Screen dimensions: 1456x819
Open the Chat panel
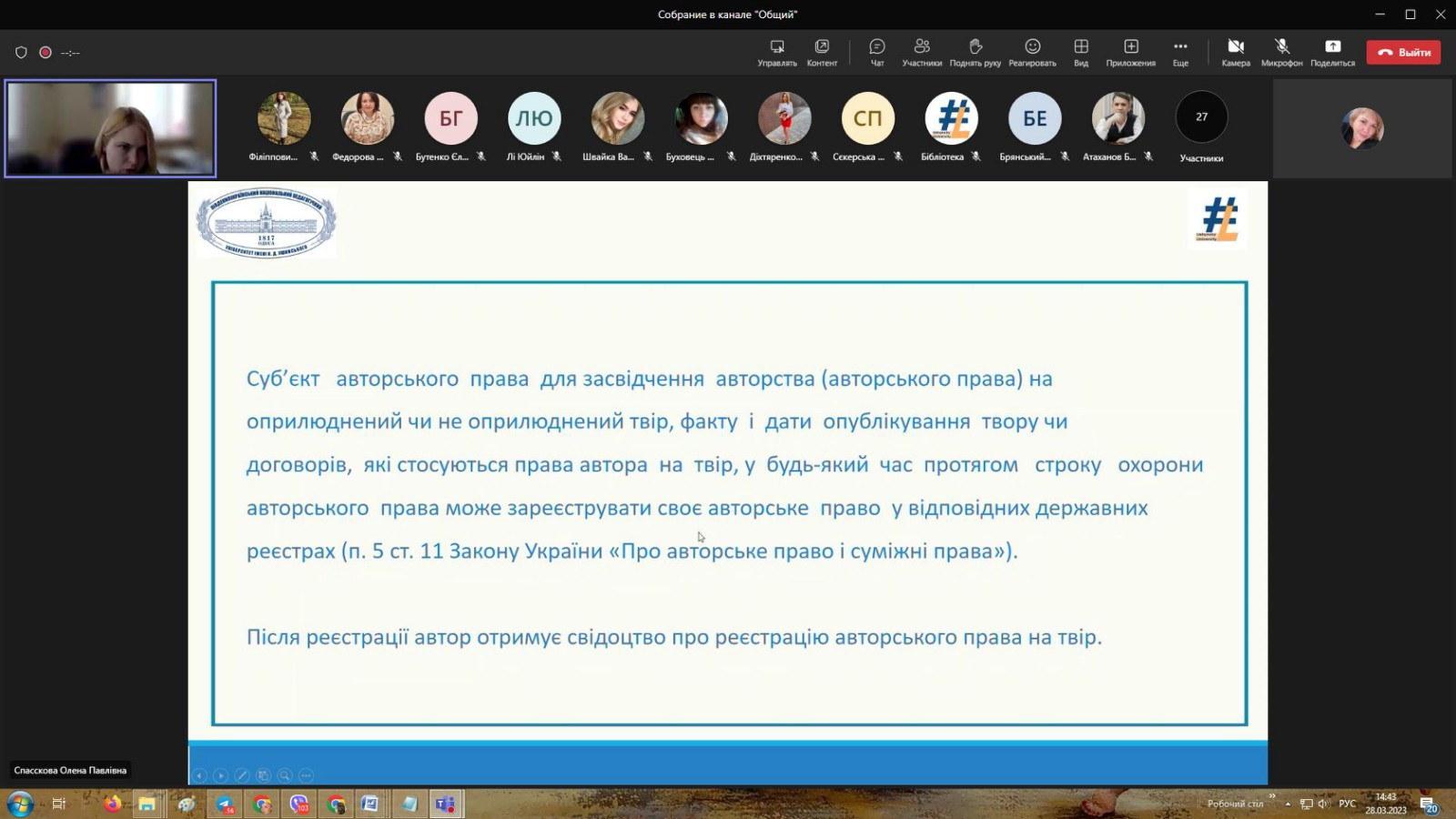click(876, 52)
